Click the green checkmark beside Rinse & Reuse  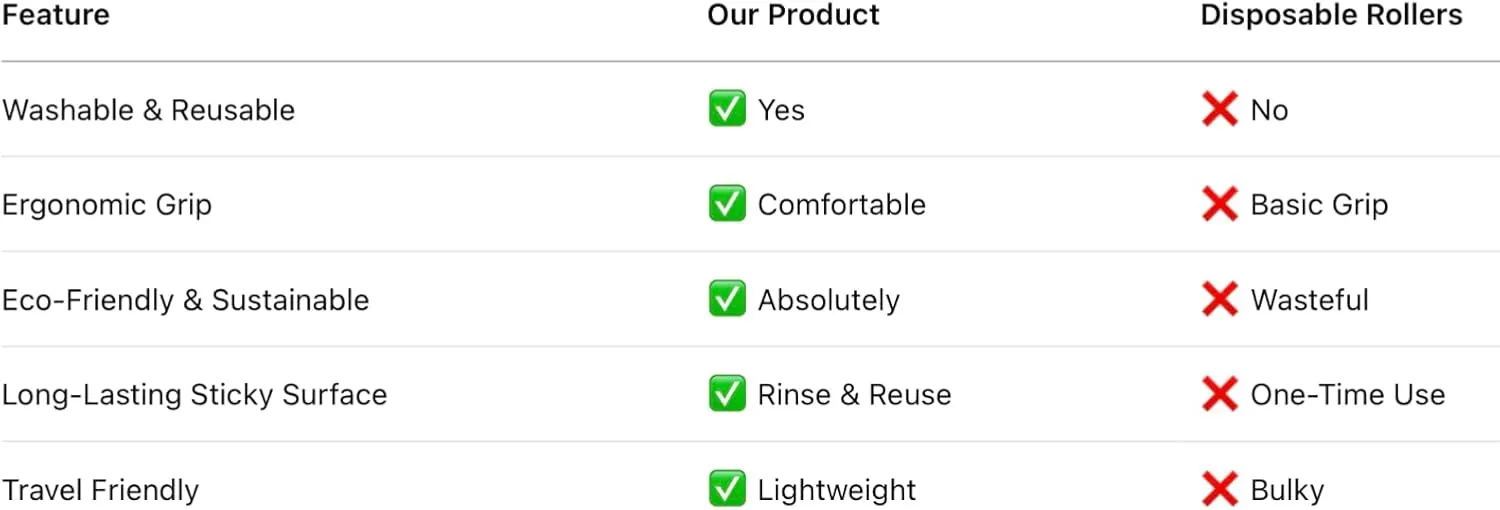pyautogui.click(x=727, y=394)
